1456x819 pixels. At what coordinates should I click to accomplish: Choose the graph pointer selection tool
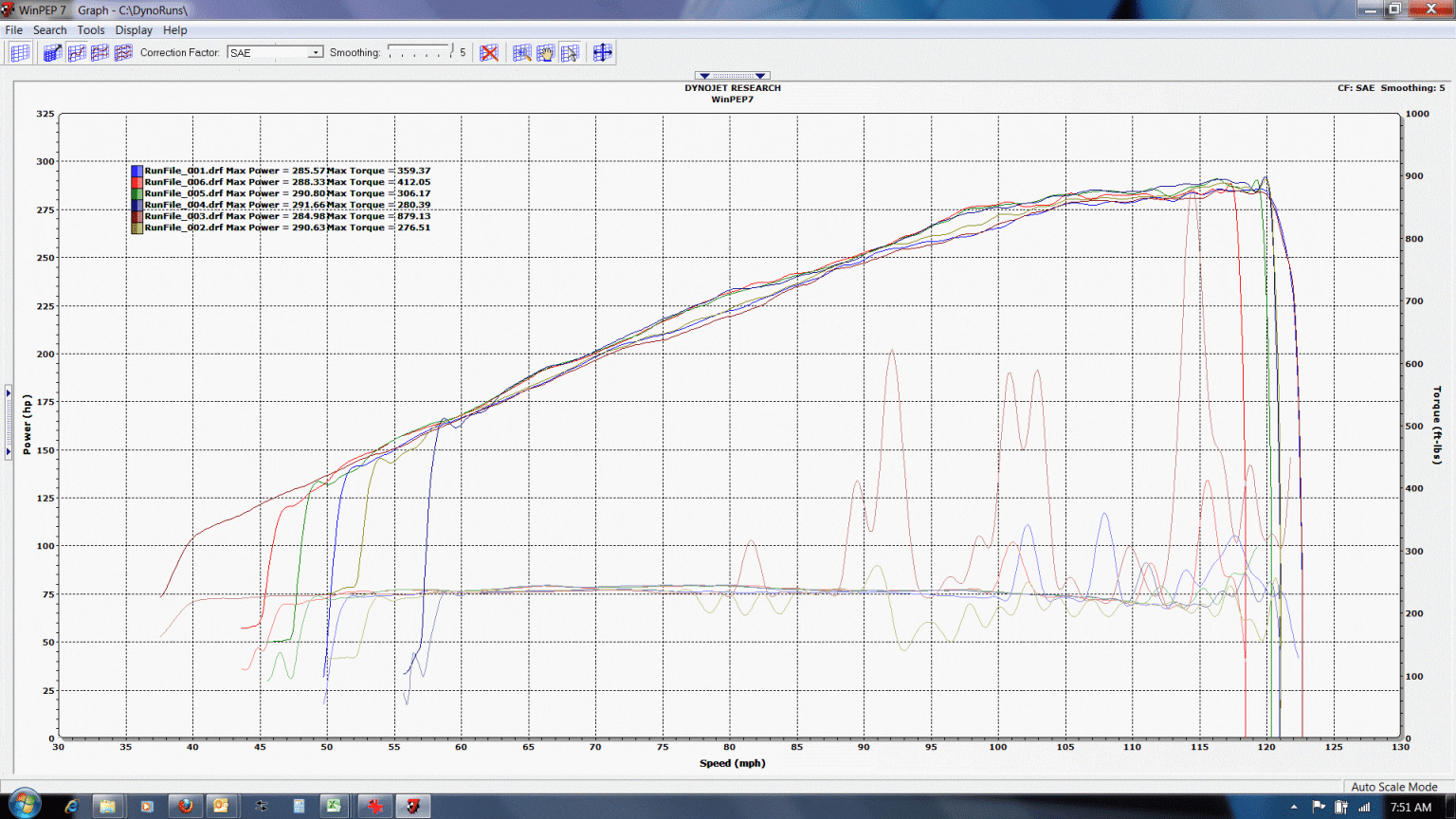[x=570, y=52]
